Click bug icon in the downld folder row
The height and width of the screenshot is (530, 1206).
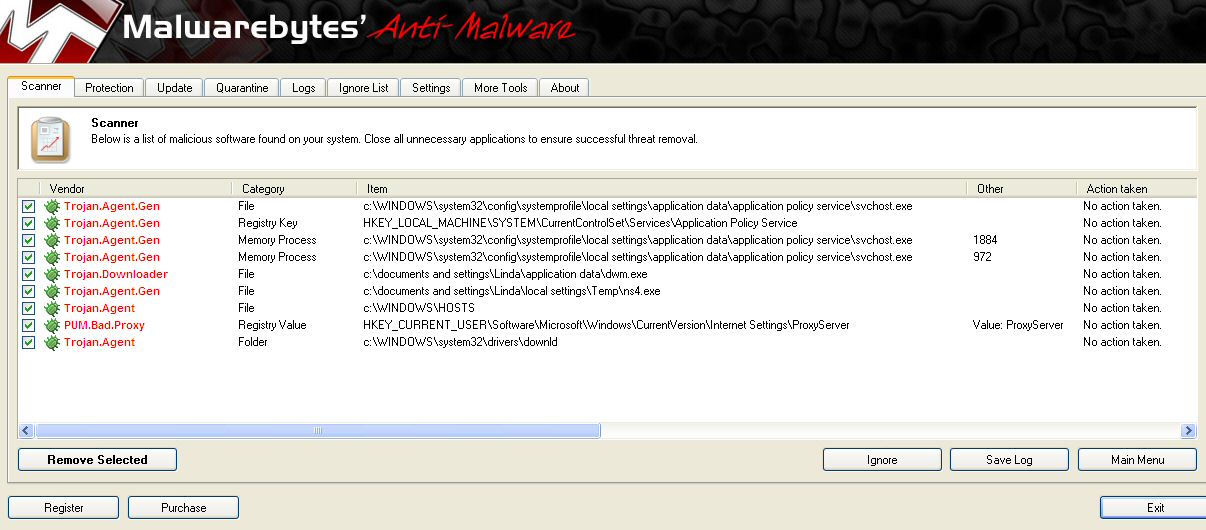tap(52, 342)
